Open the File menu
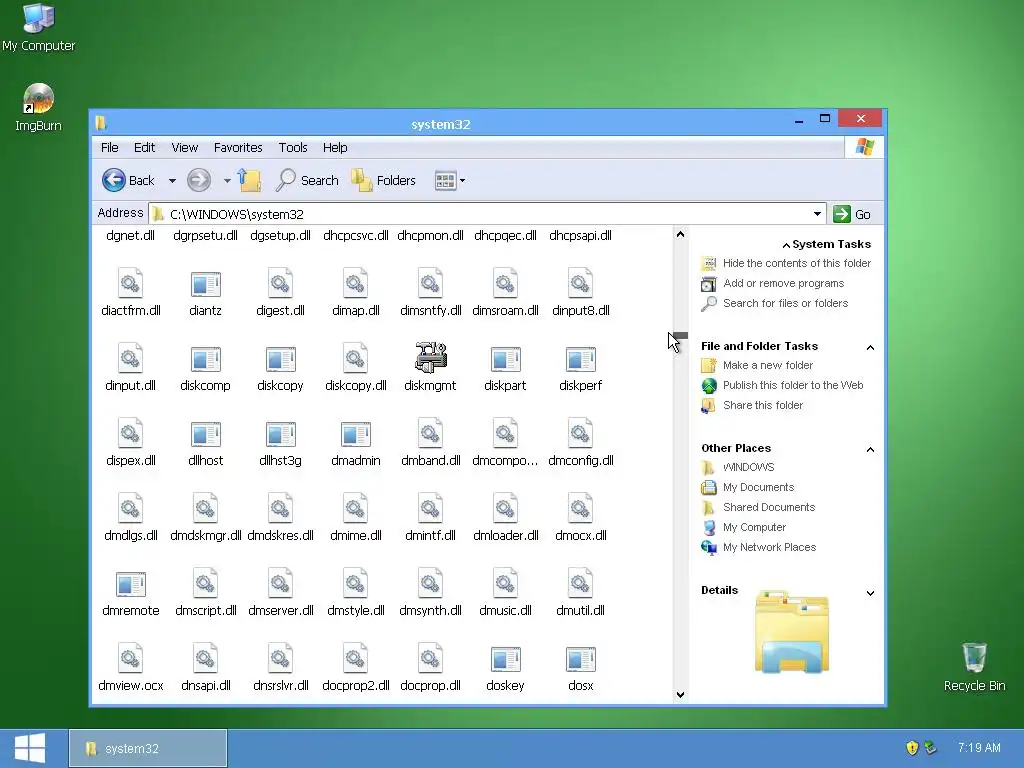This screenshot has height=768, width=1024. pos(109,148)
